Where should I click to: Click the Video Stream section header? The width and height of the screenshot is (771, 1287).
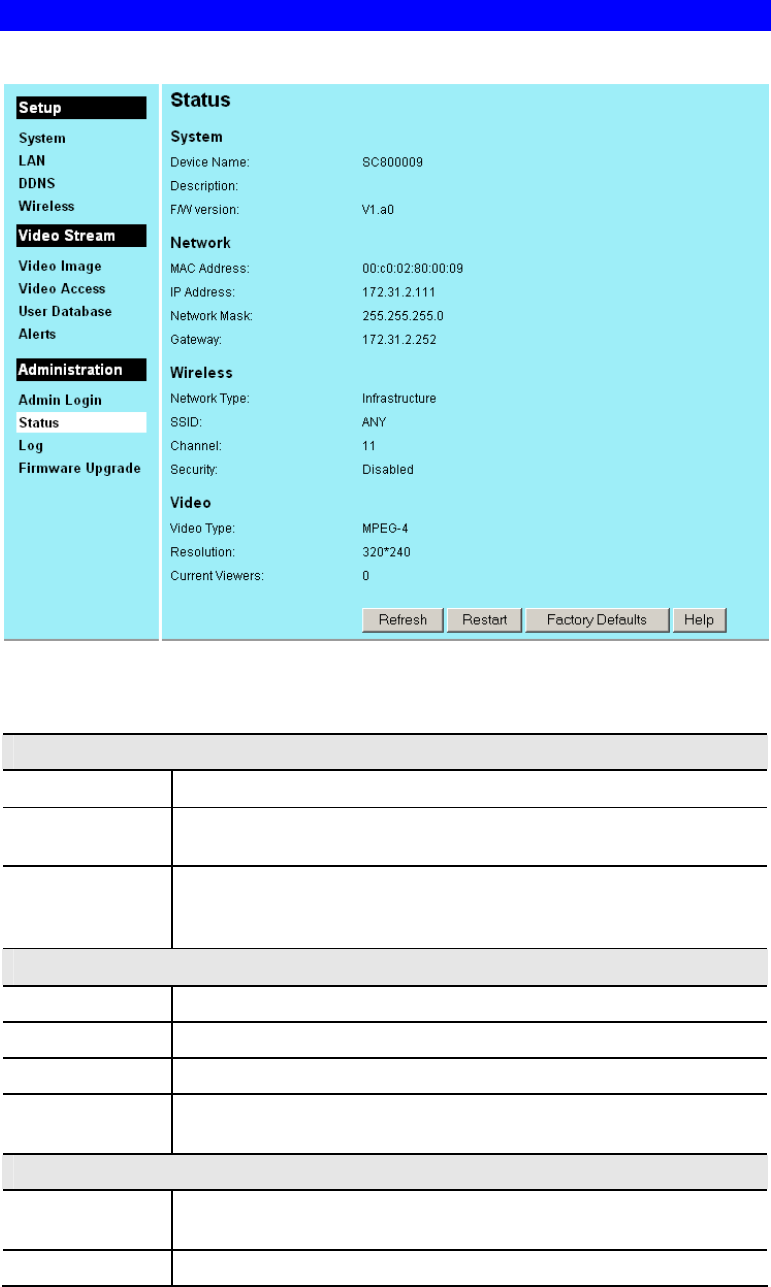coord(81,236)
